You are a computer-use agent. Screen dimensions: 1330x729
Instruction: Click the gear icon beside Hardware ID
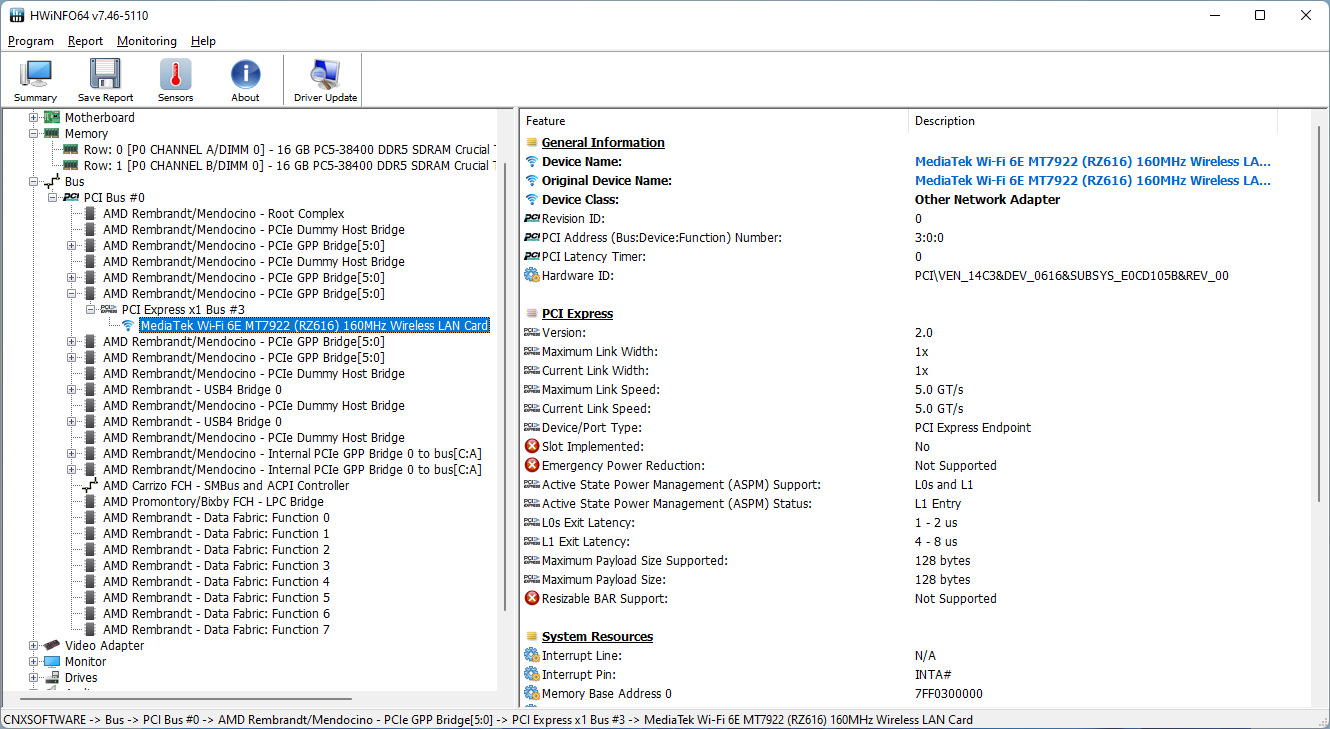coord(531,276)
